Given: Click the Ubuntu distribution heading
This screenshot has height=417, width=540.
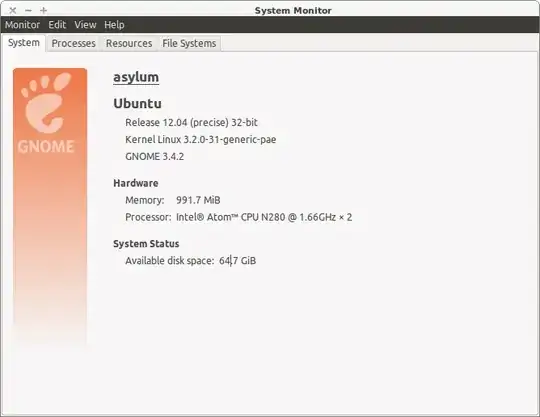Looking at the screenshot, I should pyautogui.click(x=137, y=103).
